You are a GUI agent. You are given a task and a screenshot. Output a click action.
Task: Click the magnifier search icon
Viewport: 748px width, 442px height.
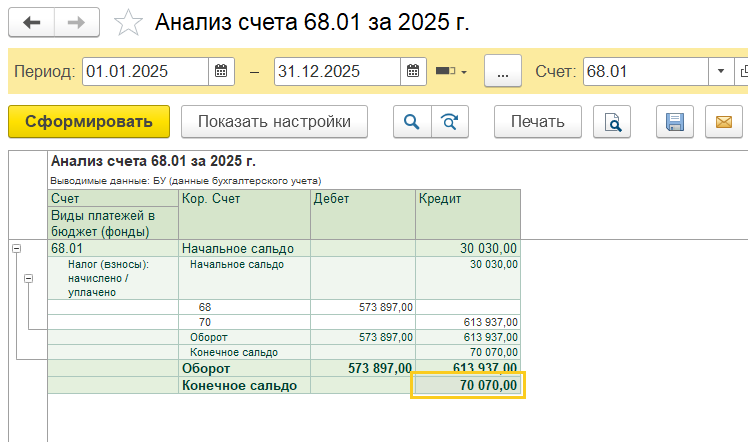411,122
